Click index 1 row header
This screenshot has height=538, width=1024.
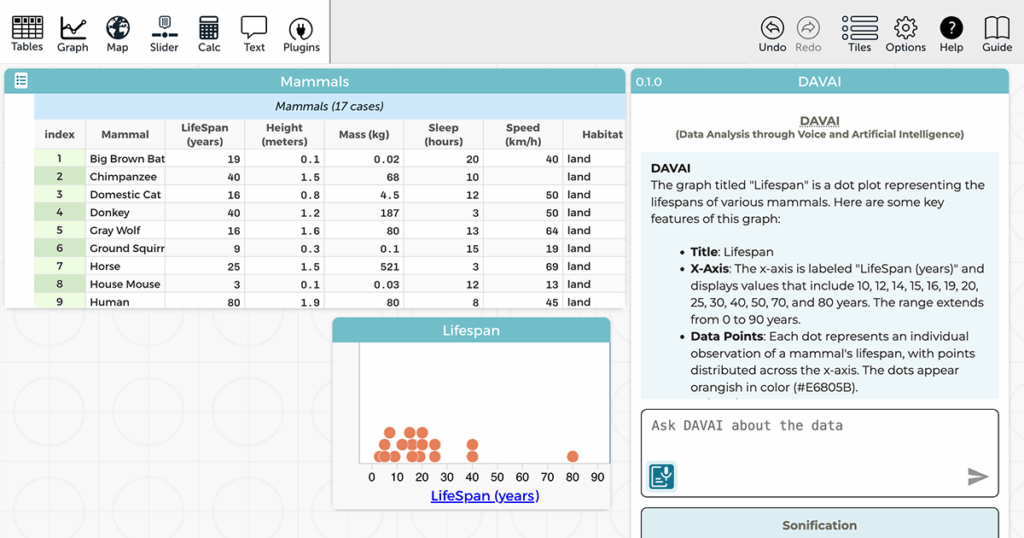click(59, 159)
